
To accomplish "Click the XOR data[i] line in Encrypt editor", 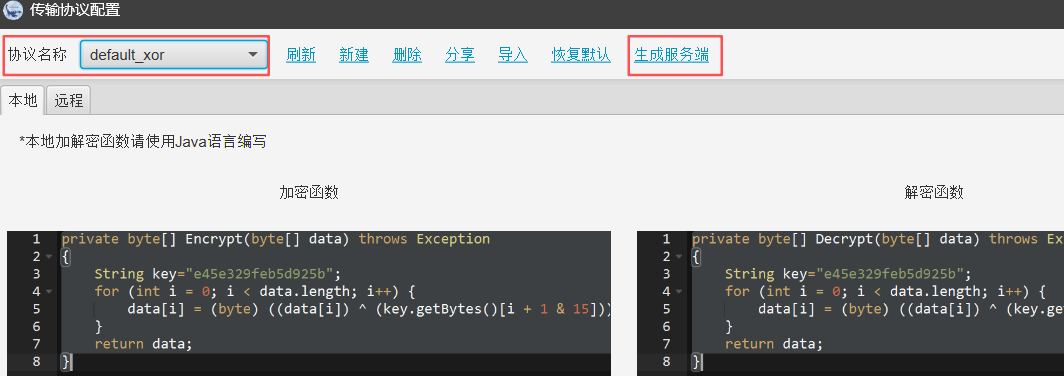I will point(369,309).
